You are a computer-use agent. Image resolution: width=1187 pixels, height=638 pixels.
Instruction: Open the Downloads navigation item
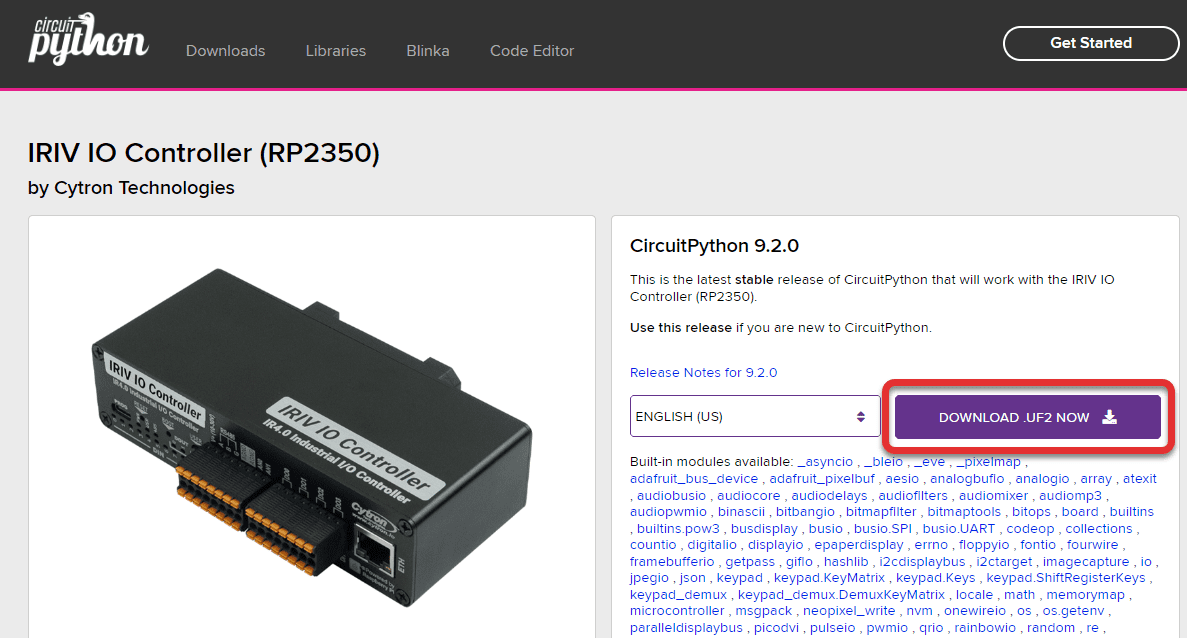(225, 50)
